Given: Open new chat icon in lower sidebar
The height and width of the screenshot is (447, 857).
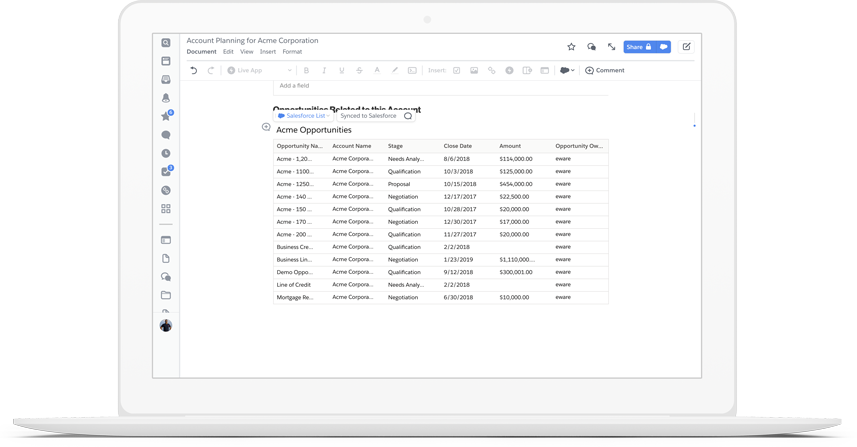Looking at the screenshot, I should tap(166, 277).
